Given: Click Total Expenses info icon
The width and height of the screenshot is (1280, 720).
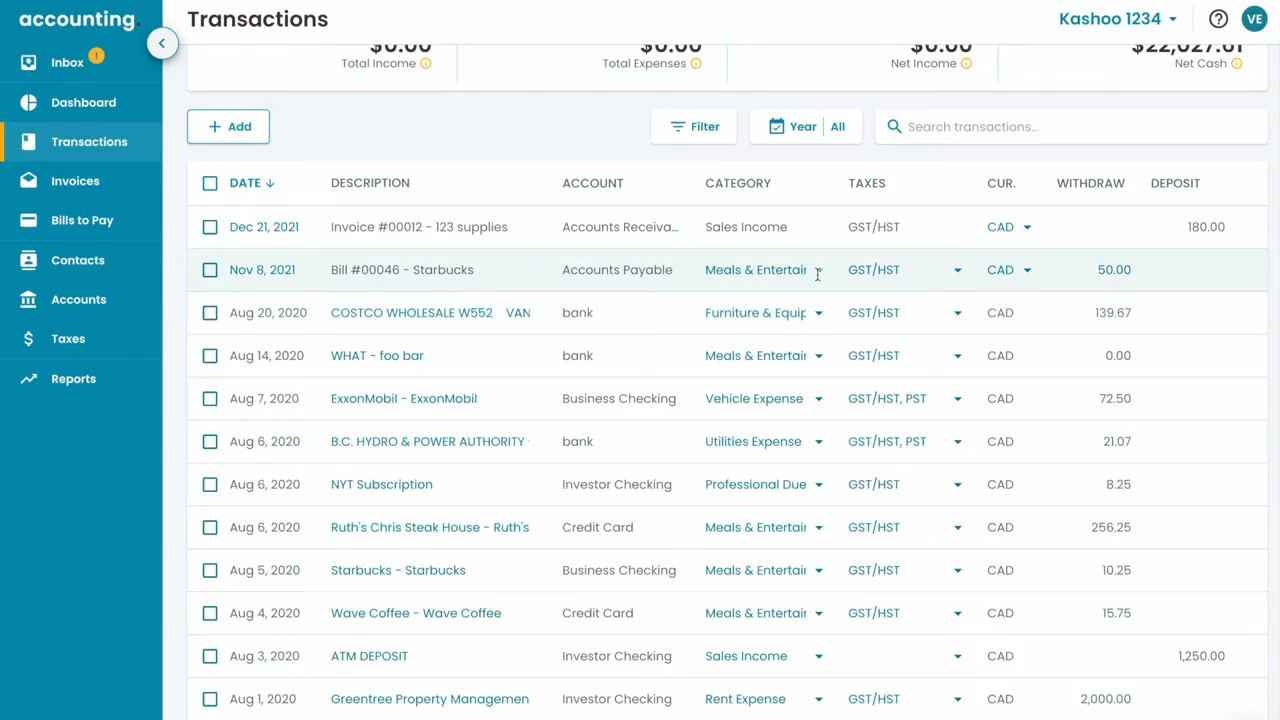Looking at the screenshot, I should 696,64.
